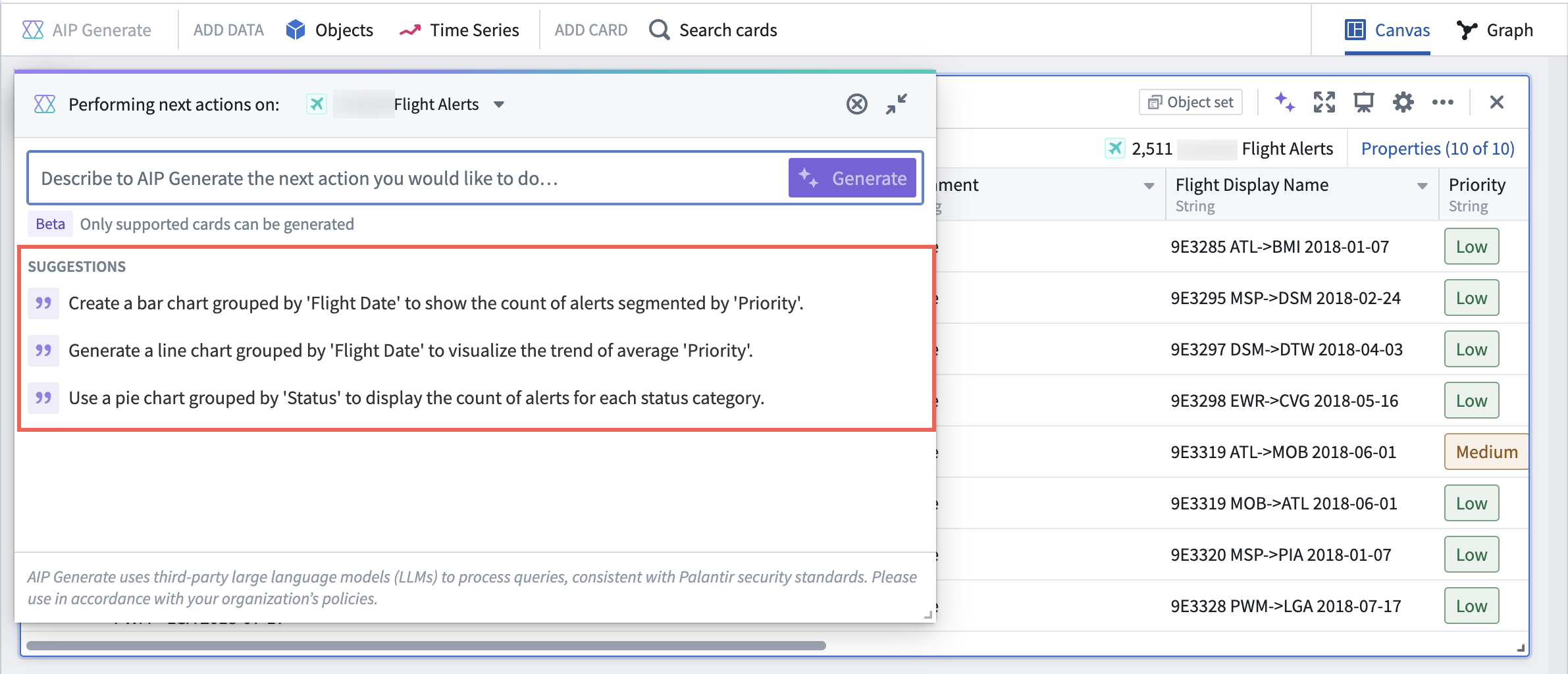Click Low tag in the 9E3328 row
The width and height of the screenshot is (1568, 674).
[x=1472, y=606]
